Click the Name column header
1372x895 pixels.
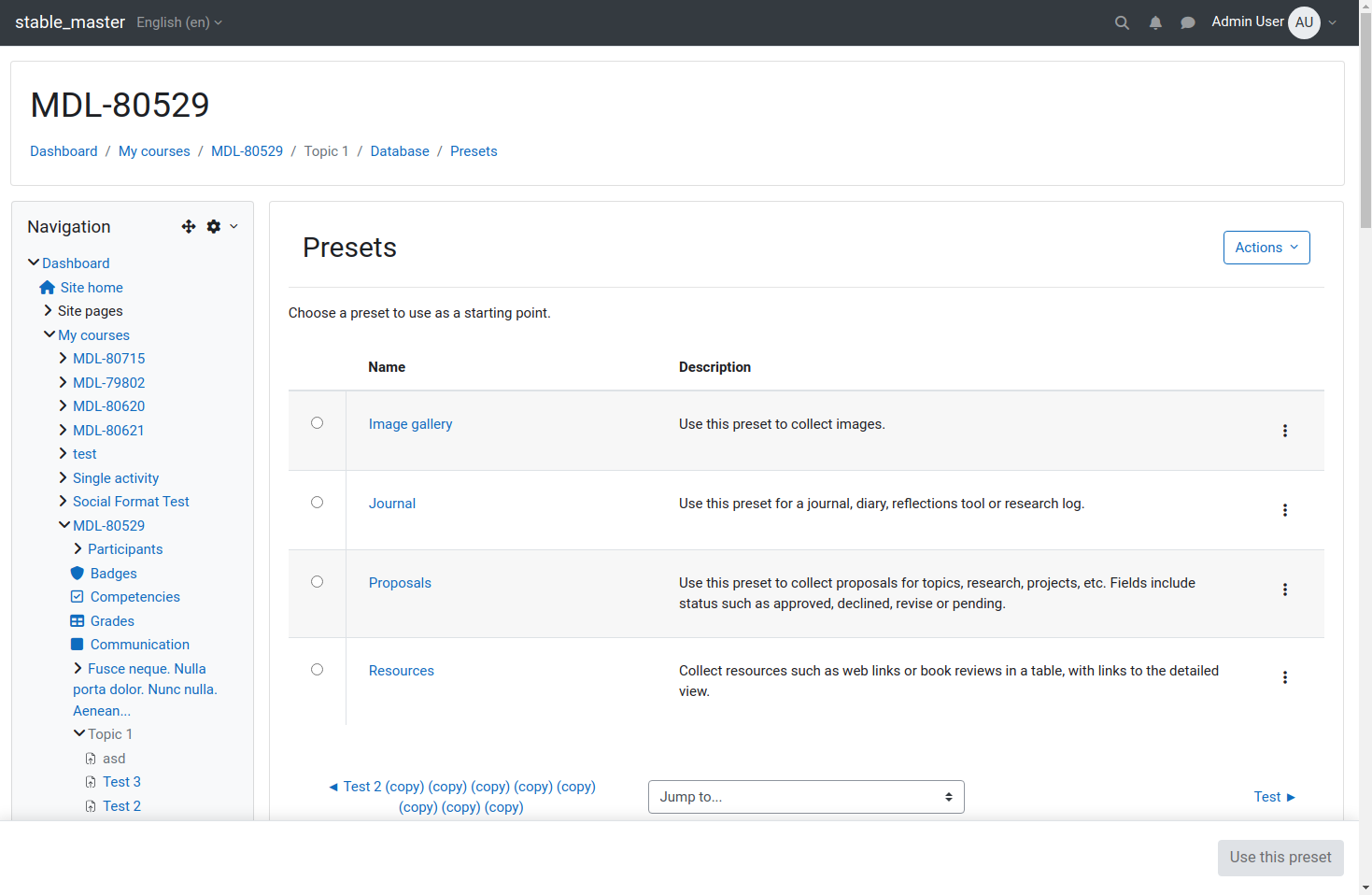387,367
